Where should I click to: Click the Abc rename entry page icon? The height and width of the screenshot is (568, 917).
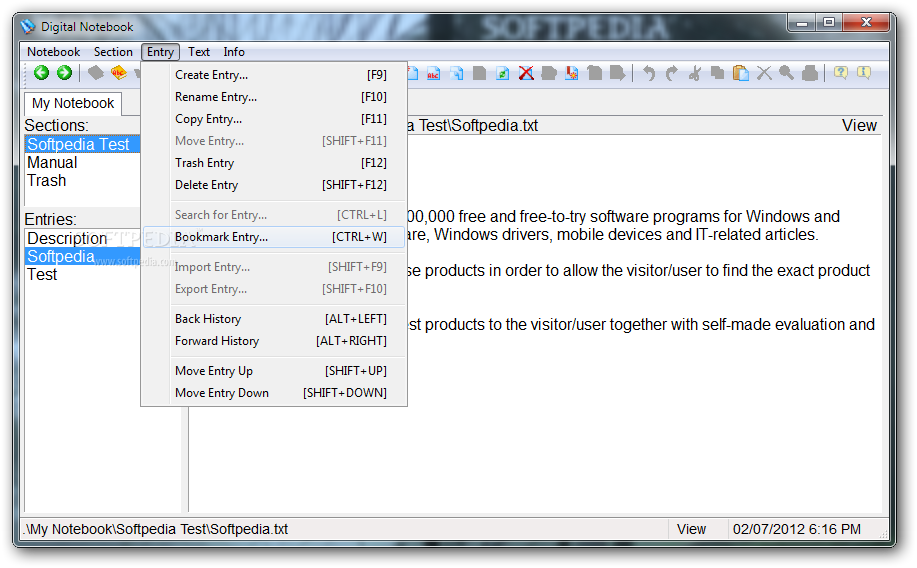coord(433,73)
